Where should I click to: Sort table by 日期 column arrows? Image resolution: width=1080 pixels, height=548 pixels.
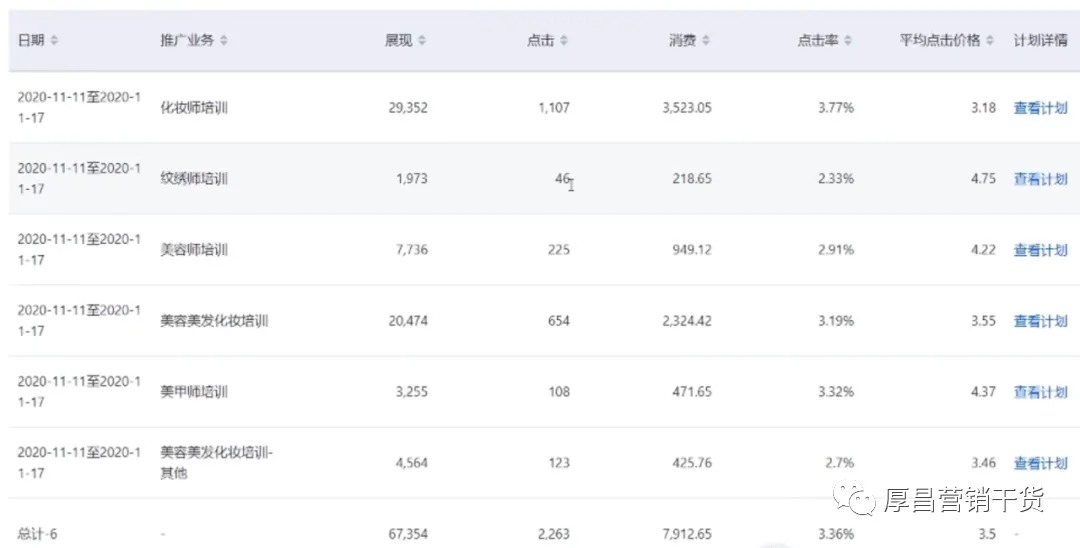pos(54,41)
